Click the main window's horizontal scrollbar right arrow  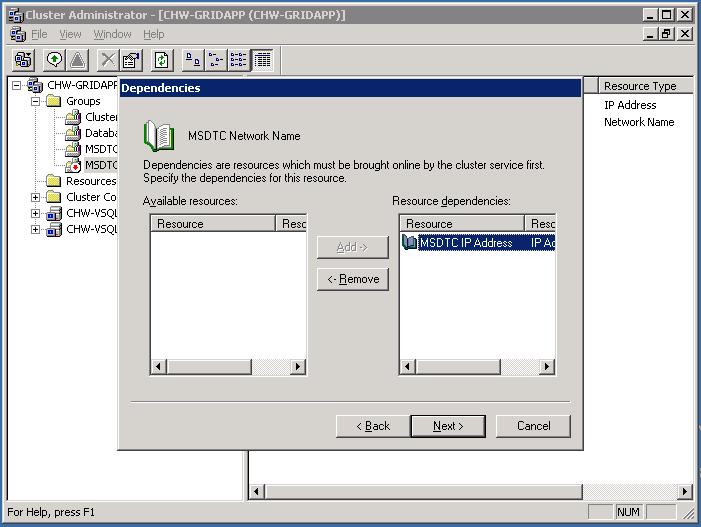[684, 492]
